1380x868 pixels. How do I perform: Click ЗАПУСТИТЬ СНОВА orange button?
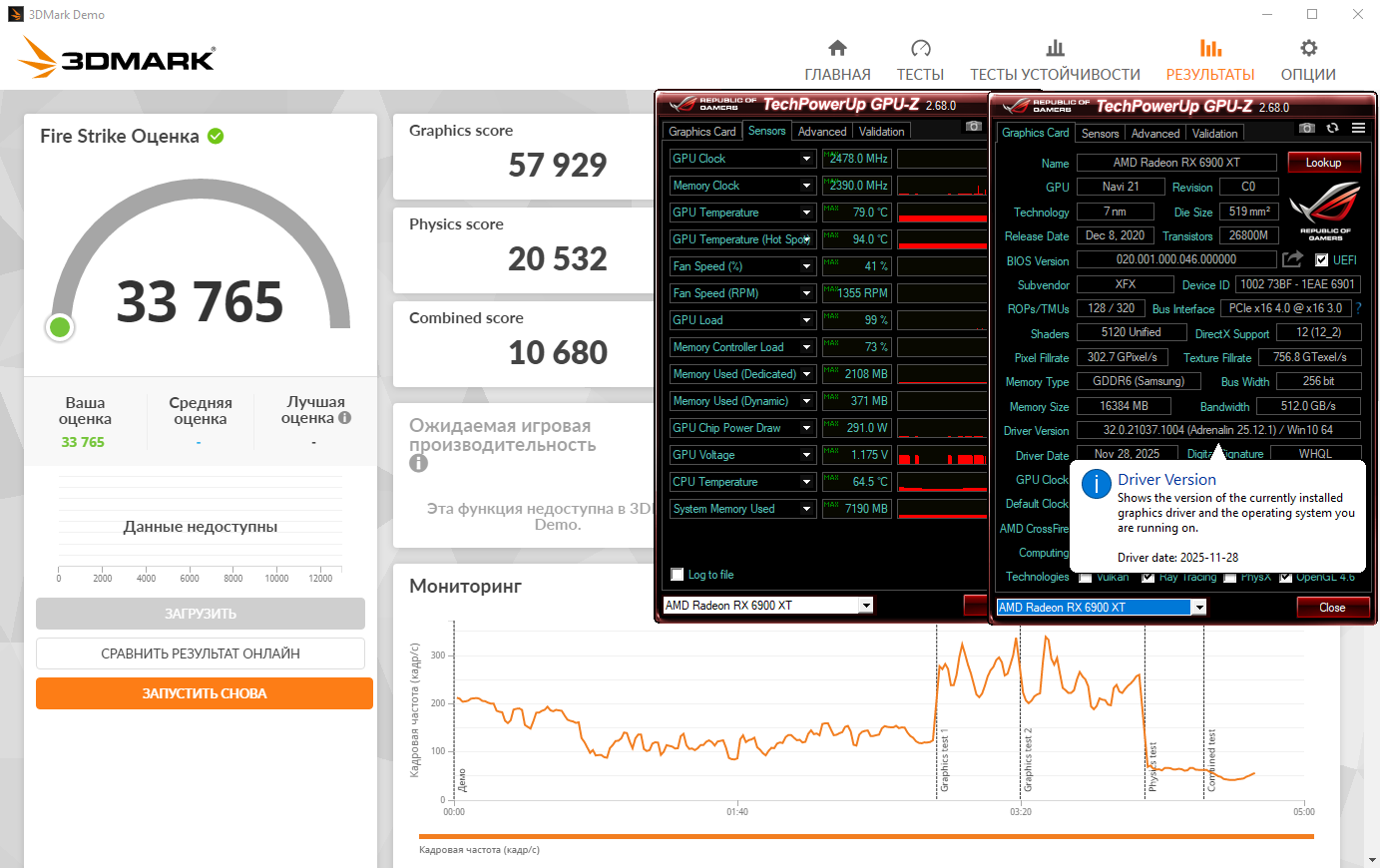tap(205, 693)
